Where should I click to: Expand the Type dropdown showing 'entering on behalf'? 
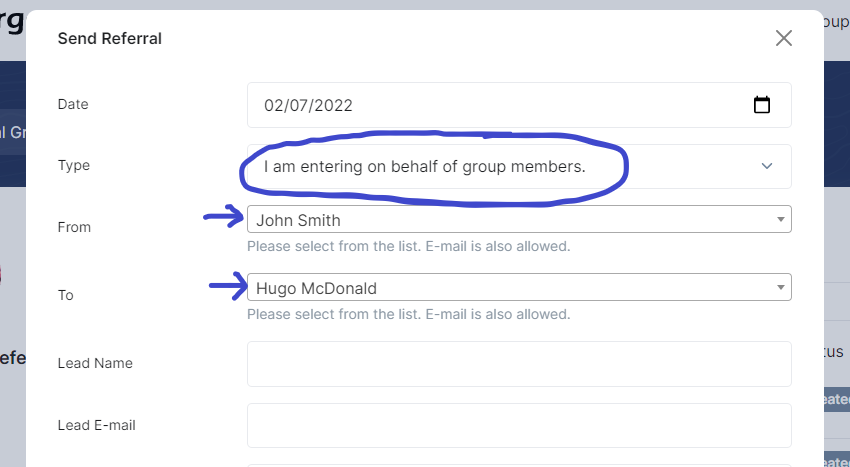(500, 167)
